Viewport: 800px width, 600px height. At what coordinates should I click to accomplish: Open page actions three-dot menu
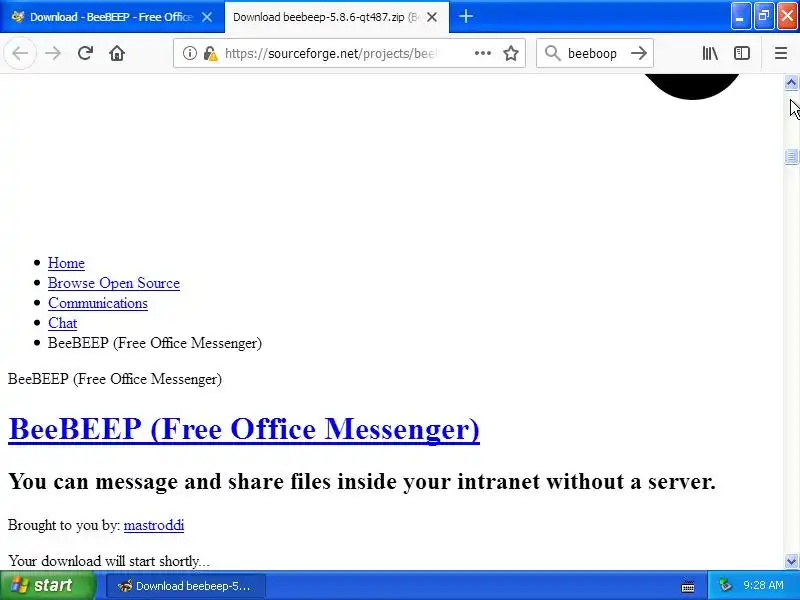pos(483,53)
